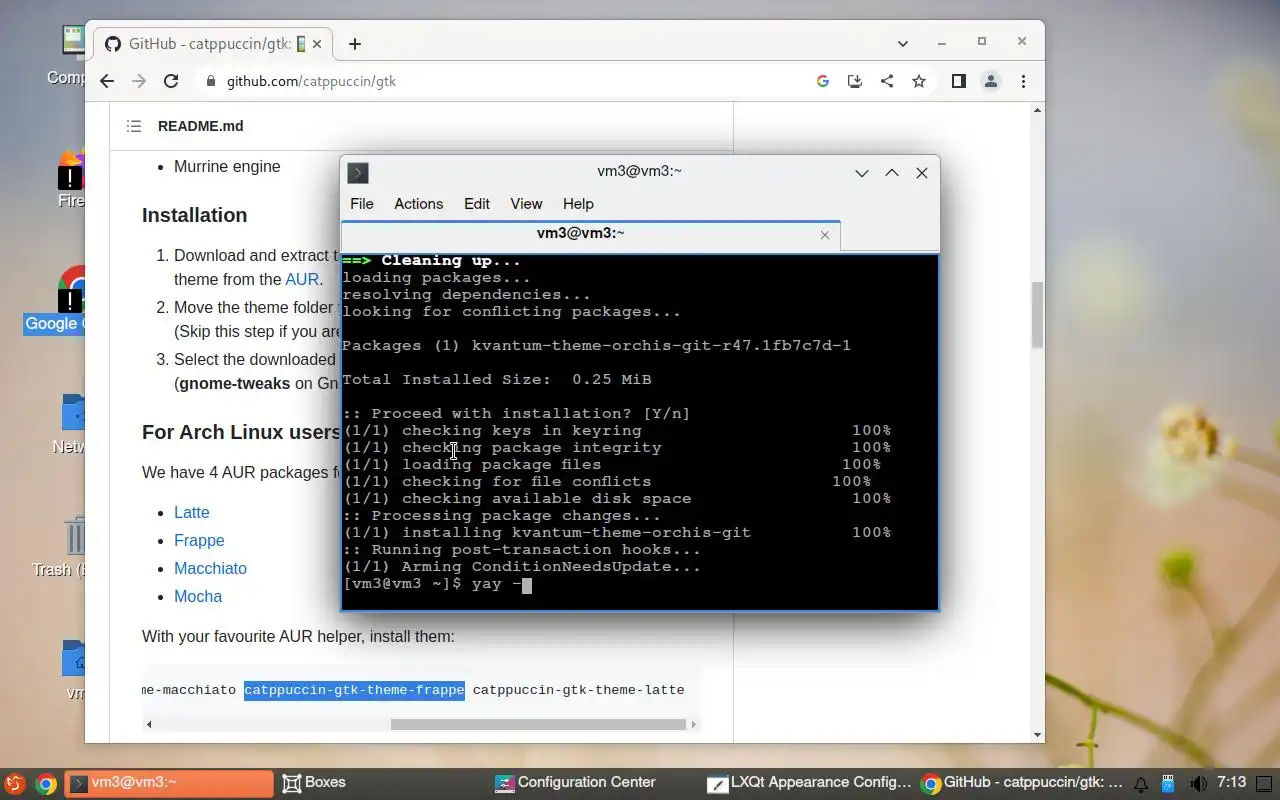The height and width of the screenshot is (800, 1280).
Task: Click Chrome page vertical scrollbar thumb
Action: coord(1038,315)
